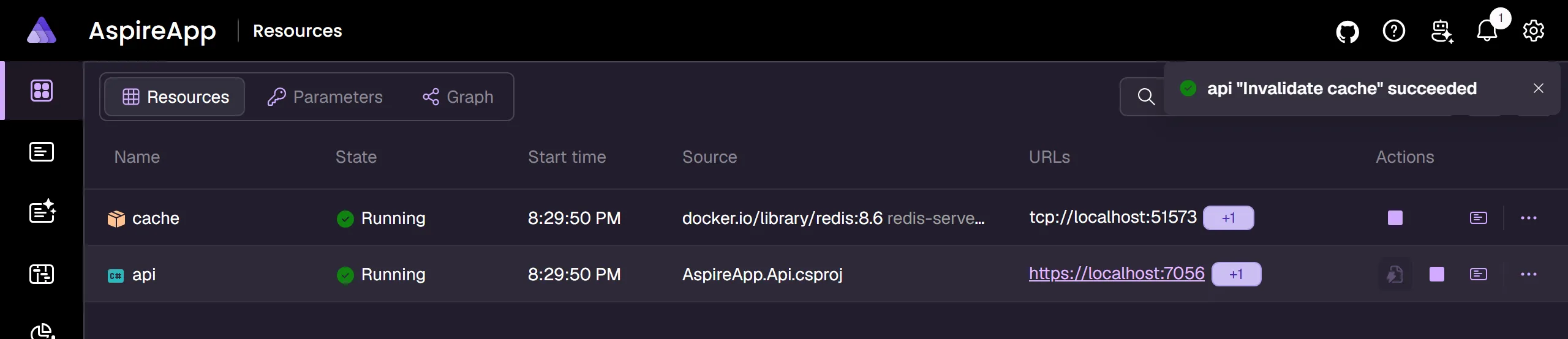
Task: Select the cache resource name
Action: [x=156, y=218]
